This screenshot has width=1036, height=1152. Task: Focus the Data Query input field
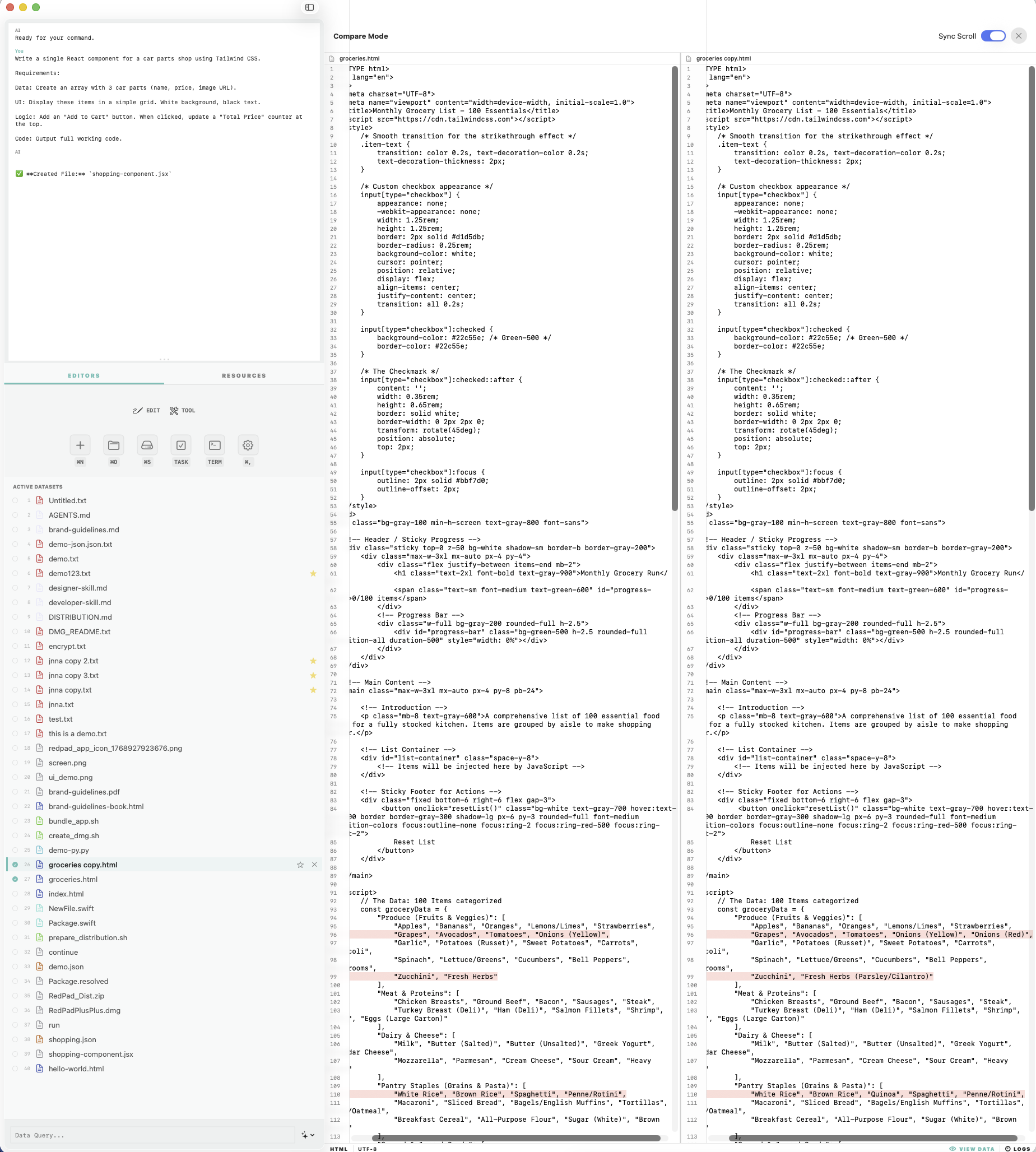154,1135
